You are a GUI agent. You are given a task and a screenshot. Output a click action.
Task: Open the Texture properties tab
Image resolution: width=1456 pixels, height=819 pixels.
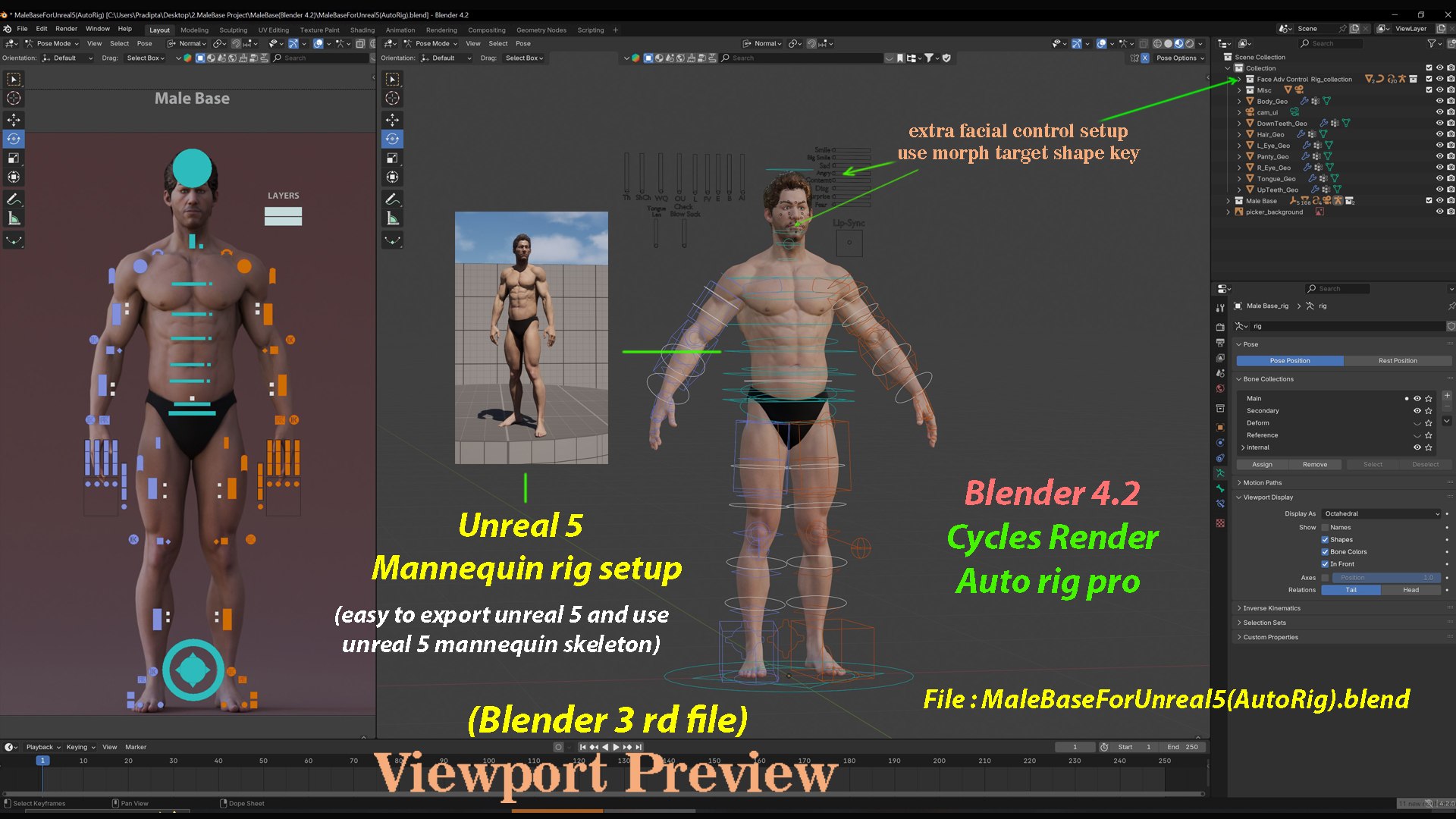tap(1220, 523)
